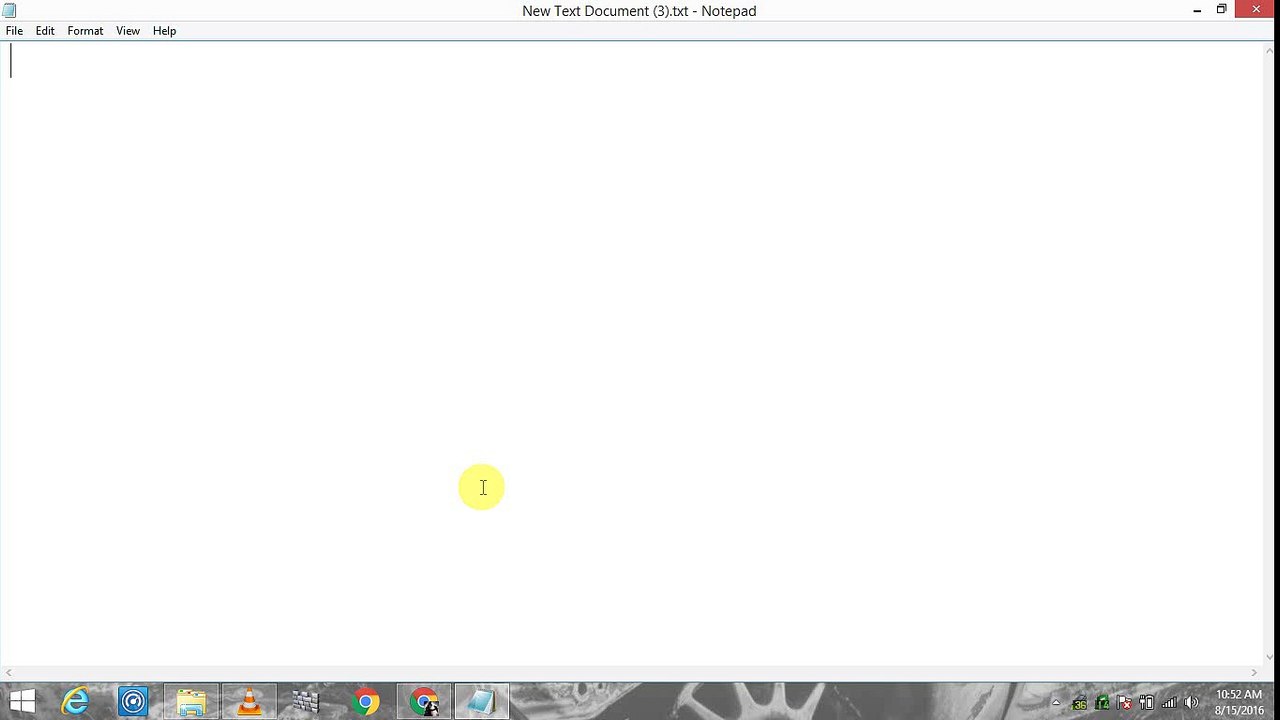
Task: Open the Format menu
Action: [85, 31]
